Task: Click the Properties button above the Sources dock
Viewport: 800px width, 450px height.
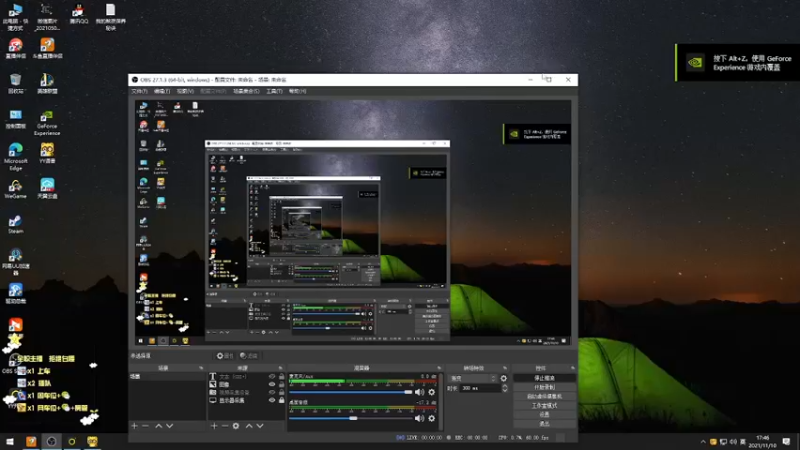Action: [225, 356]
